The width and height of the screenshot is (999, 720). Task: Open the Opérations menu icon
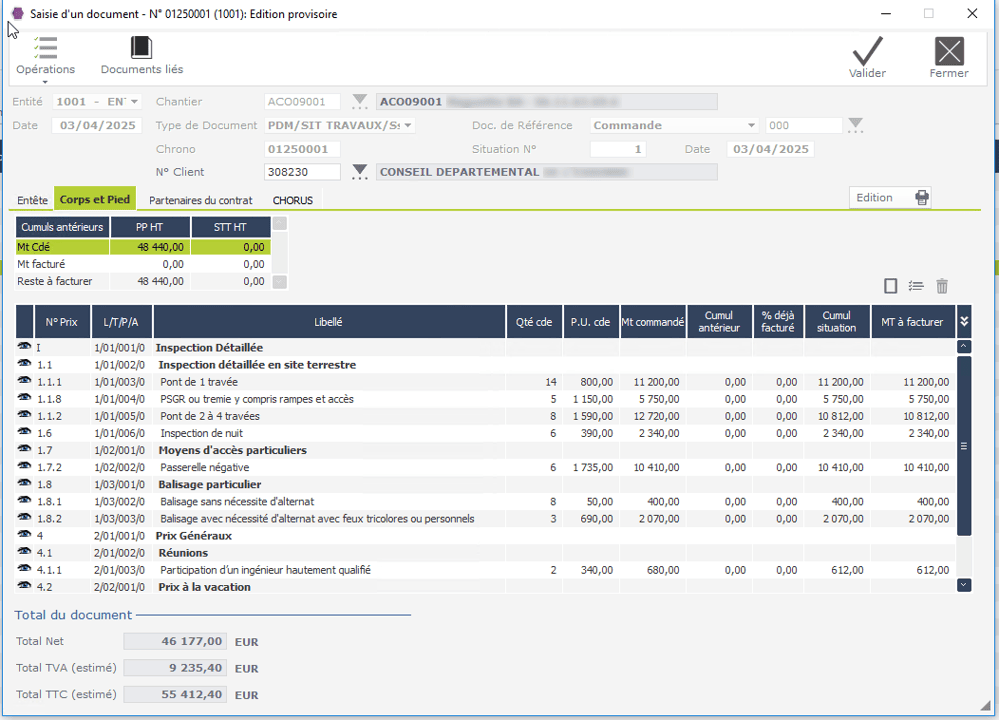(x=45, y=46)
